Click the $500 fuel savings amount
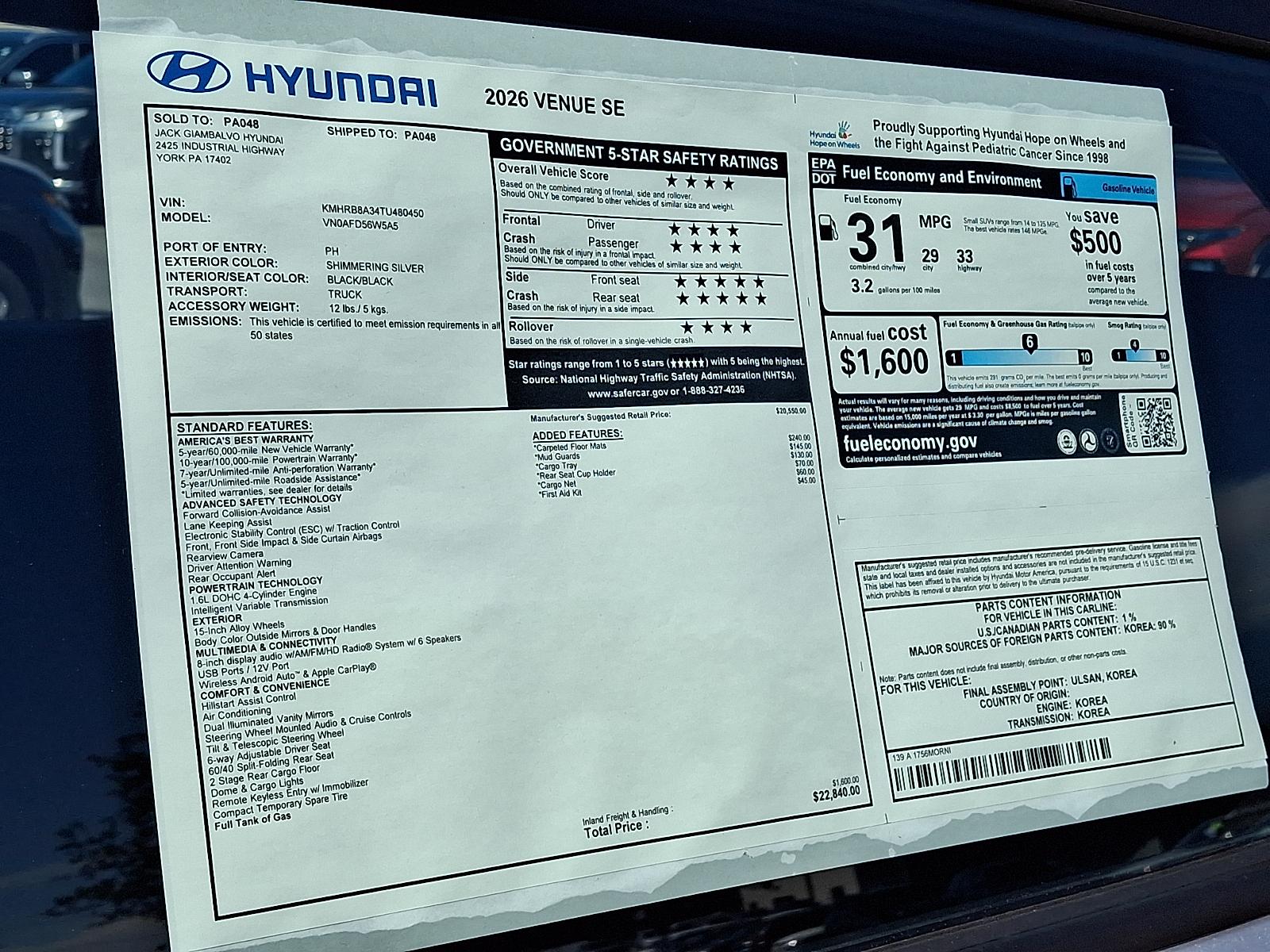 (x=1096, y=241)
